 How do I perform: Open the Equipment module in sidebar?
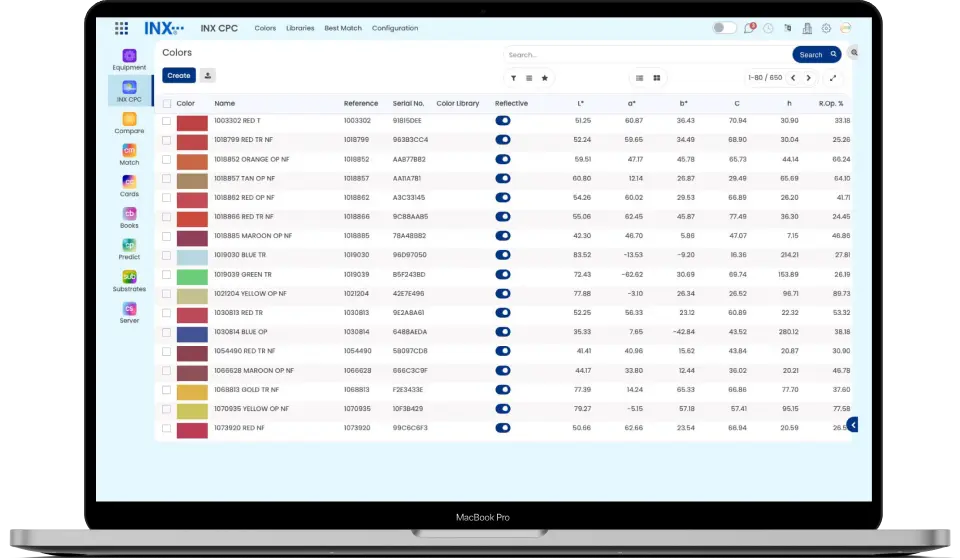pyautogui.click(x=129, y=56)
